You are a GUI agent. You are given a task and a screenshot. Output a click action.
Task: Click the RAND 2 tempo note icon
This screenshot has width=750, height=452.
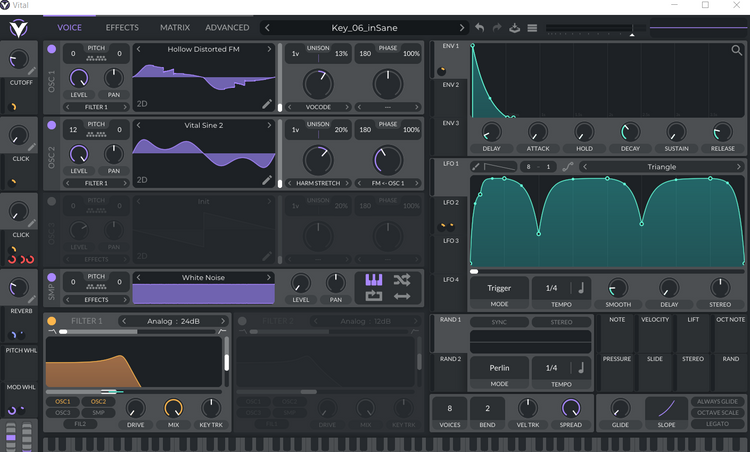(581, 368)
